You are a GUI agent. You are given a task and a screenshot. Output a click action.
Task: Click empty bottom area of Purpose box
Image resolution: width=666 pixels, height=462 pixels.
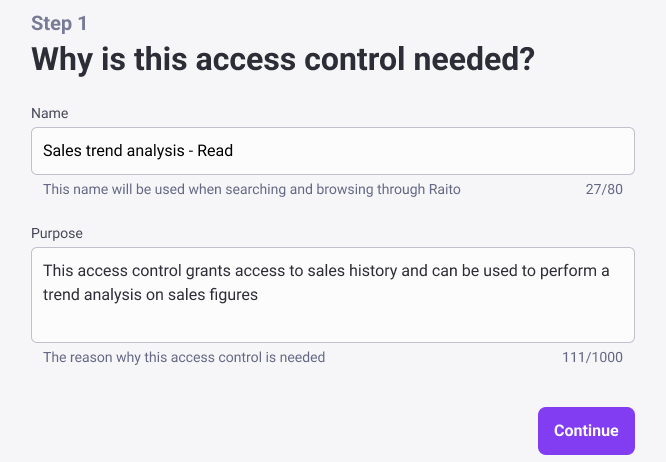coord(332,325)
